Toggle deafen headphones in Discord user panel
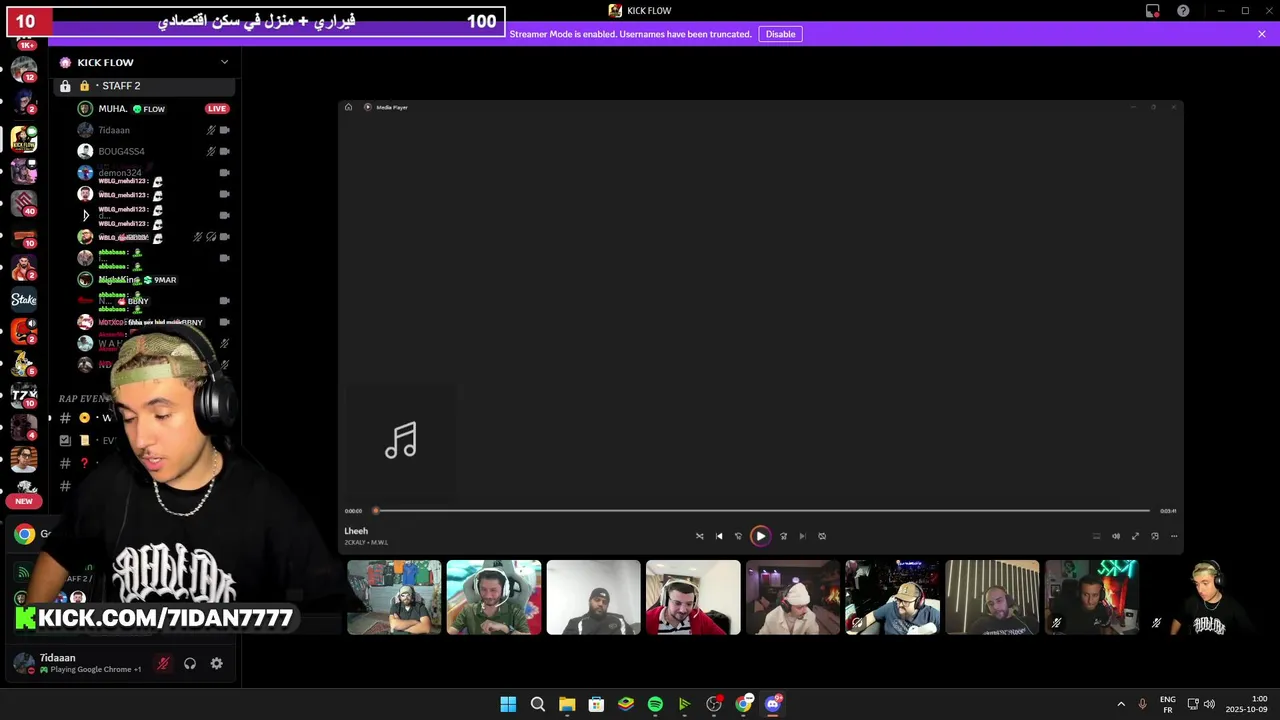1280x720 pixels. tap(190, 663)
